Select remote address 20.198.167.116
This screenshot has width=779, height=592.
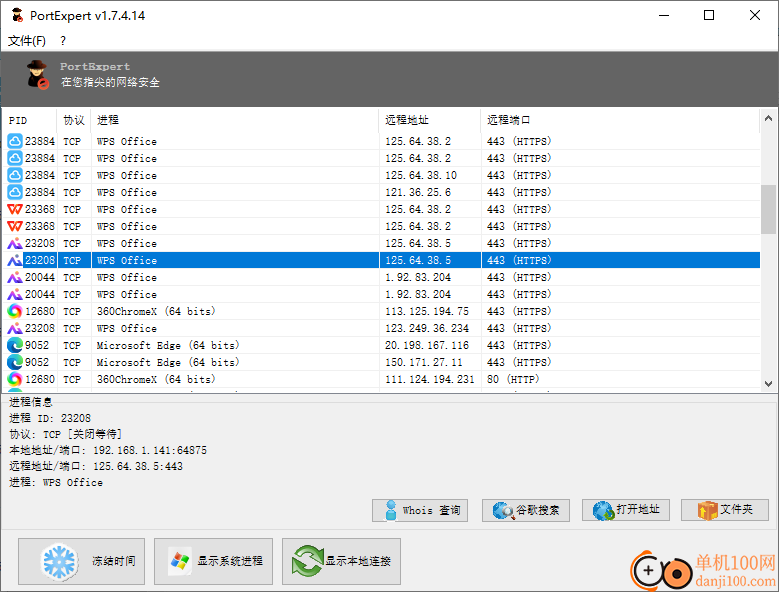(x=427, y=345)
